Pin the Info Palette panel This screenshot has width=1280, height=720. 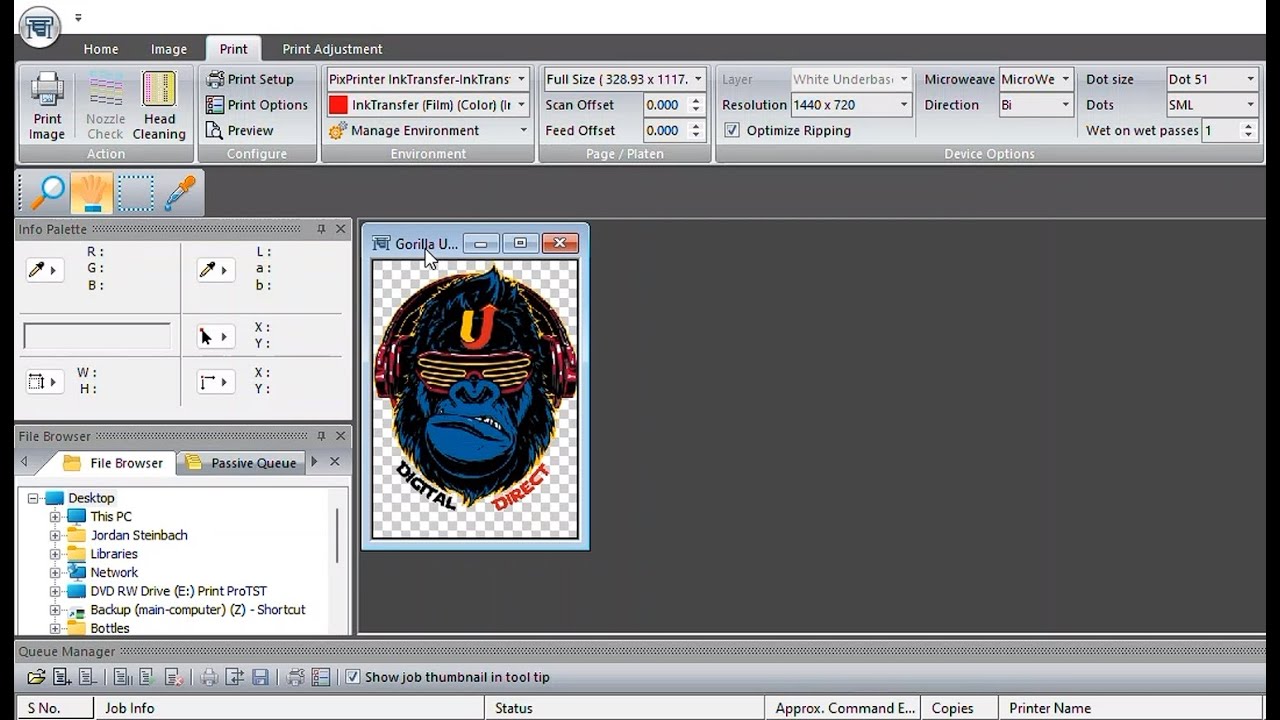pos(321,229)
